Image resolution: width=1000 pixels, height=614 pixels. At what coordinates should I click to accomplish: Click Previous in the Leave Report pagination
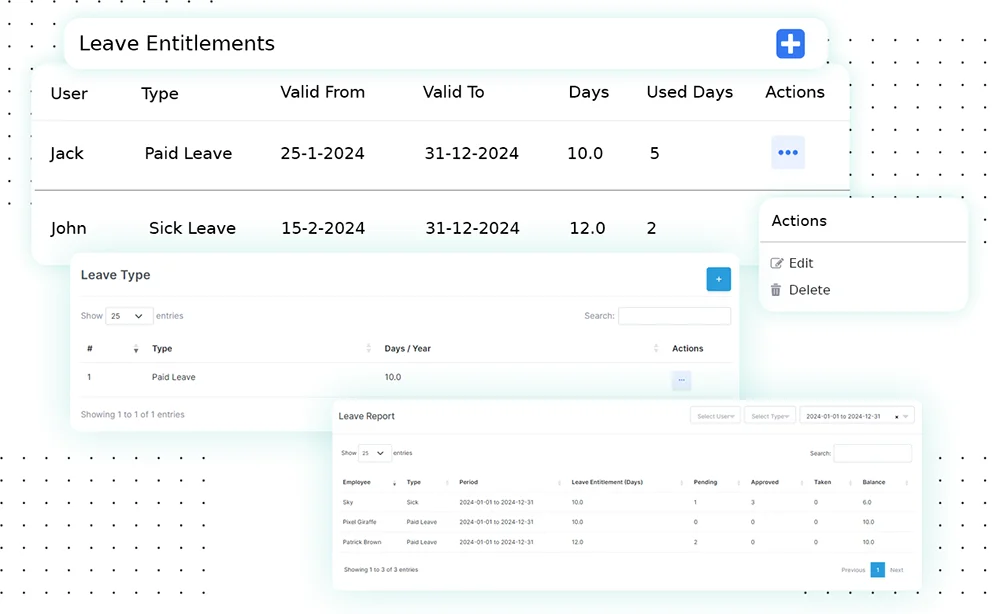click(853, 570)
